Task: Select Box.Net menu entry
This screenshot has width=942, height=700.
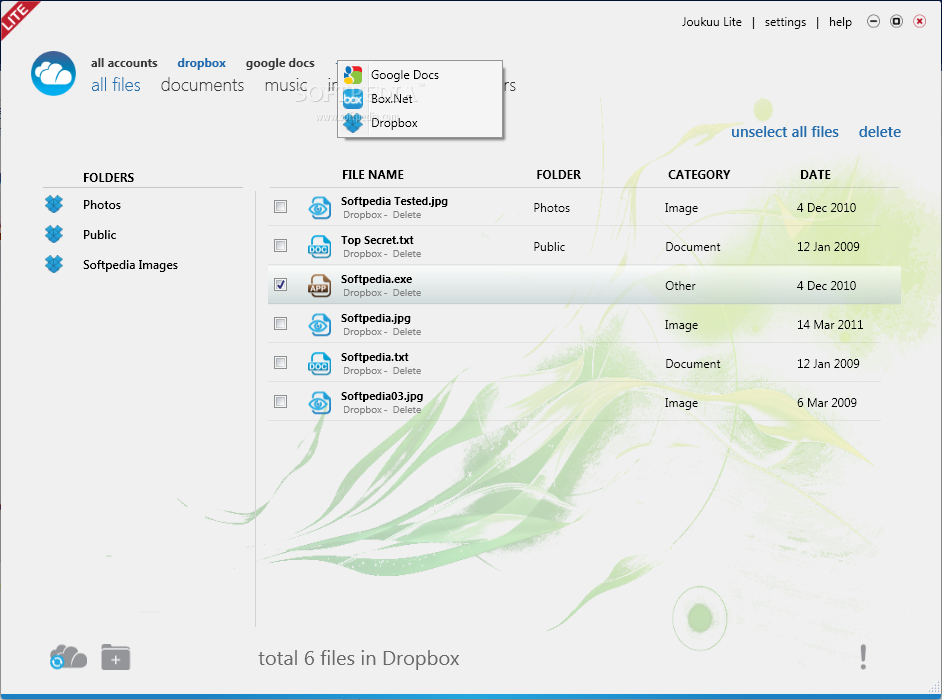Action: [420, 99]
